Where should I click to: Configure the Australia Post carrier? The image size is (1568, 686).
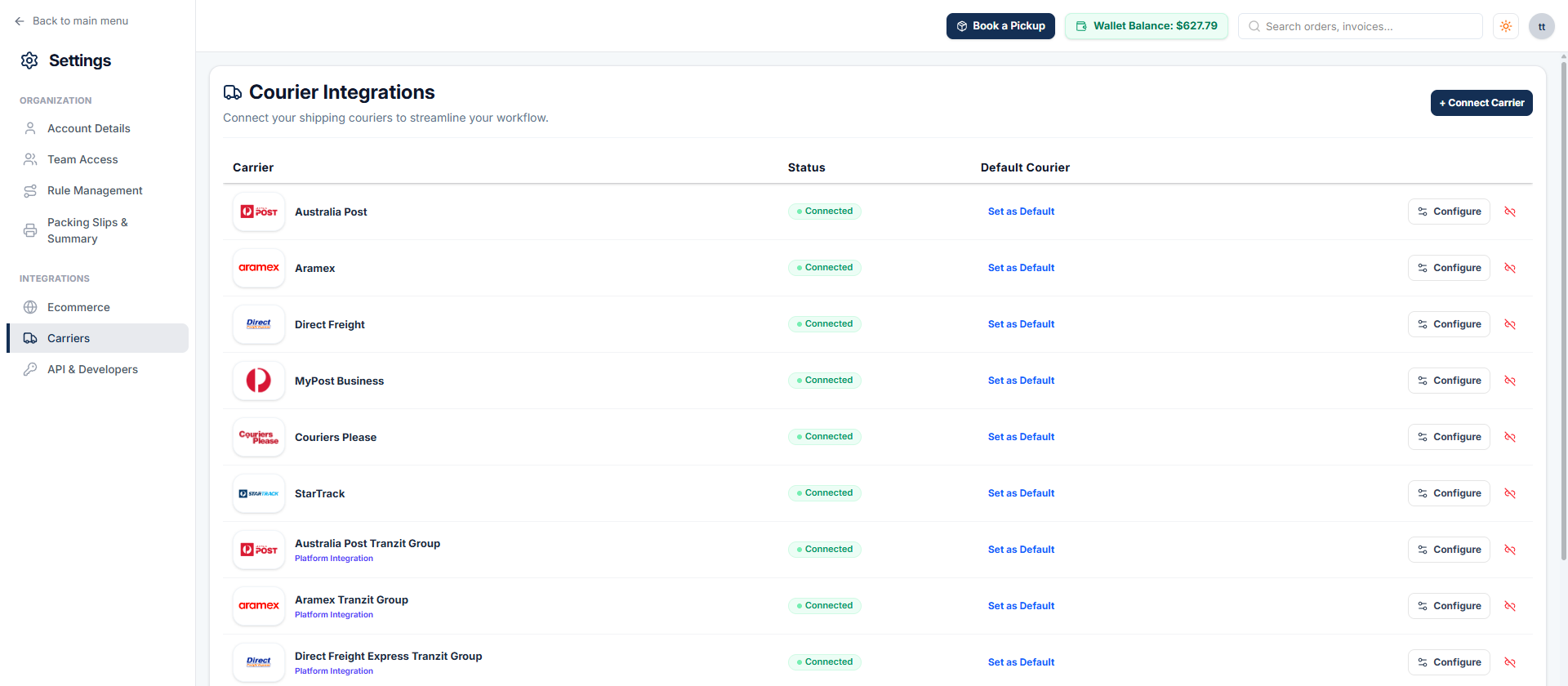1449,212
